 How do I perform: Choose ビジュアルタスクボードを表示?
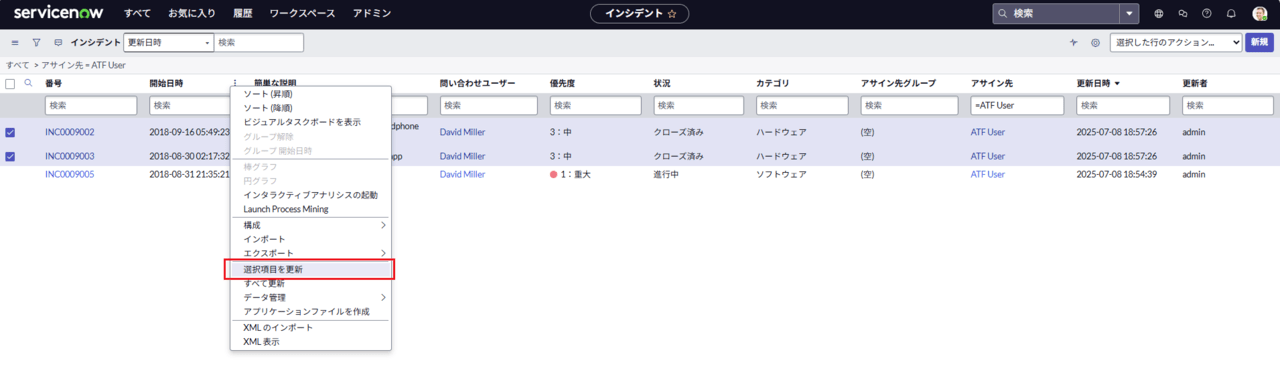(x=311, y=122)
